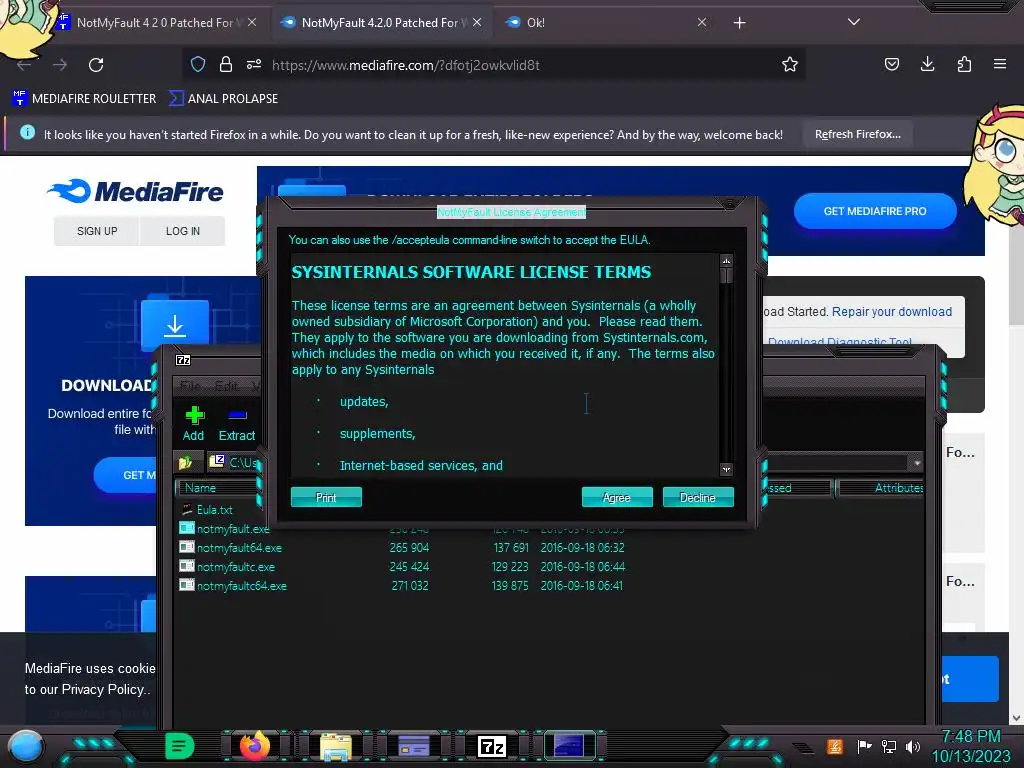Image resolution: width=1024 pixels, height=768 pixels.
Task: Click the network tray icon
Action: point(888,746)
